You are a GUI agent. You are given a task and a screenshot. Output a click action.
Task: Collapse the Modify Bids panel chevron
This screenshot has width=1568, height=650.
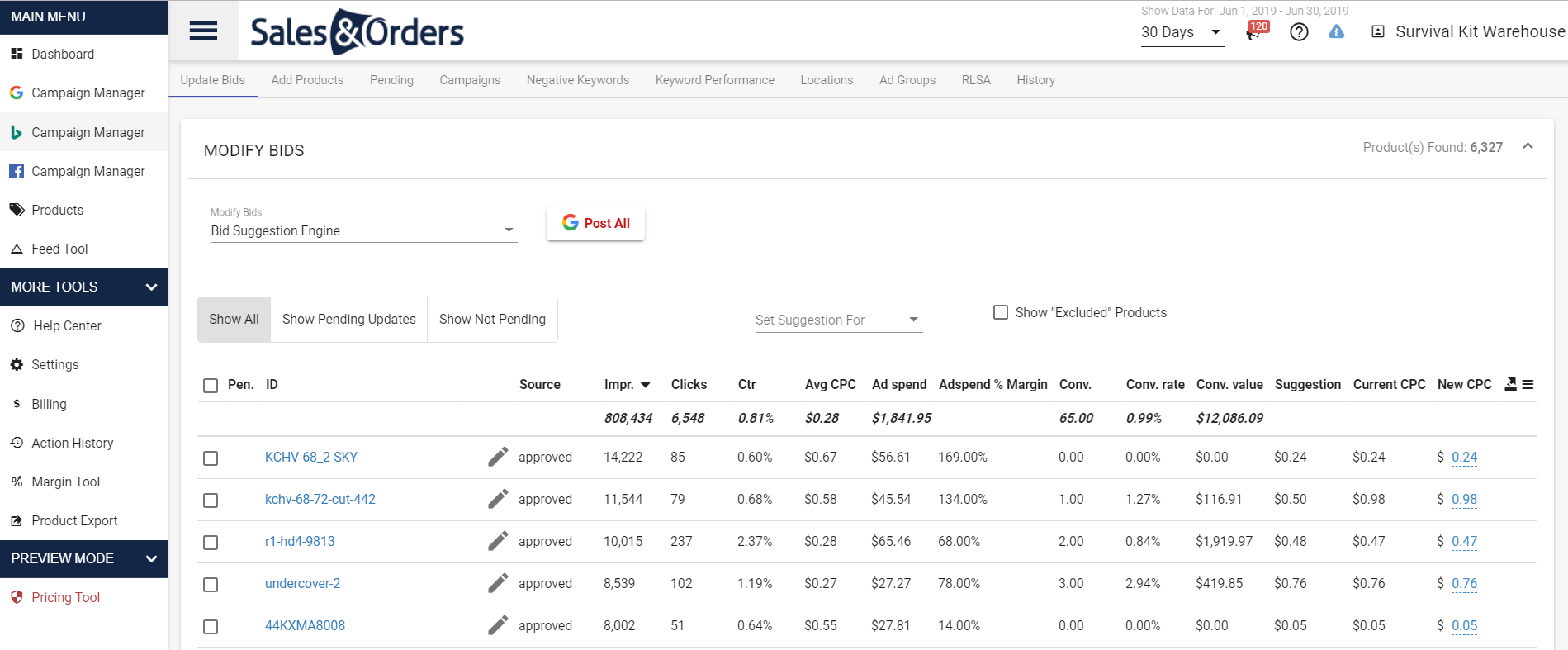pos(1528,146)
